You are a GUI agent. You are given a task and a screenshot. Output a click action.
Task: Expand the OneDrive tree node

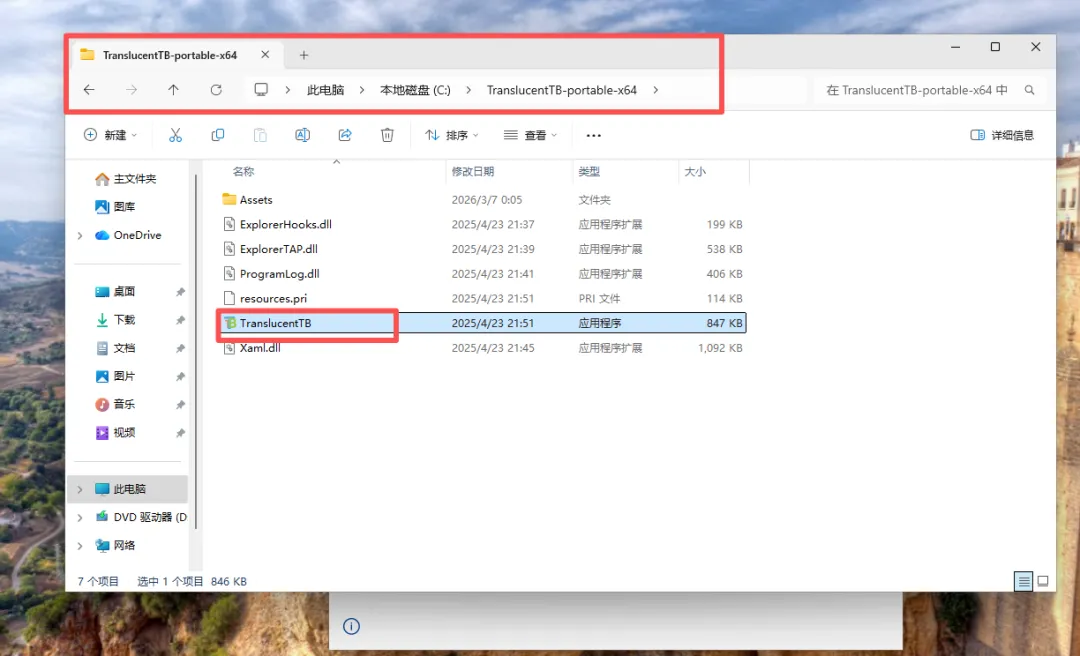[80, 236]
